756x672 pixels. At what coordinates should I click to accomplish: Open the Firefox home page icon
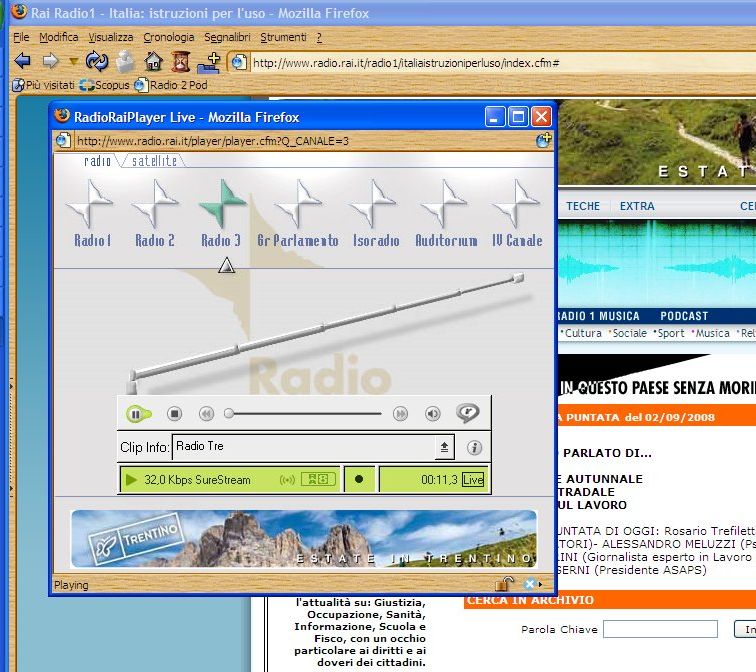154,62
